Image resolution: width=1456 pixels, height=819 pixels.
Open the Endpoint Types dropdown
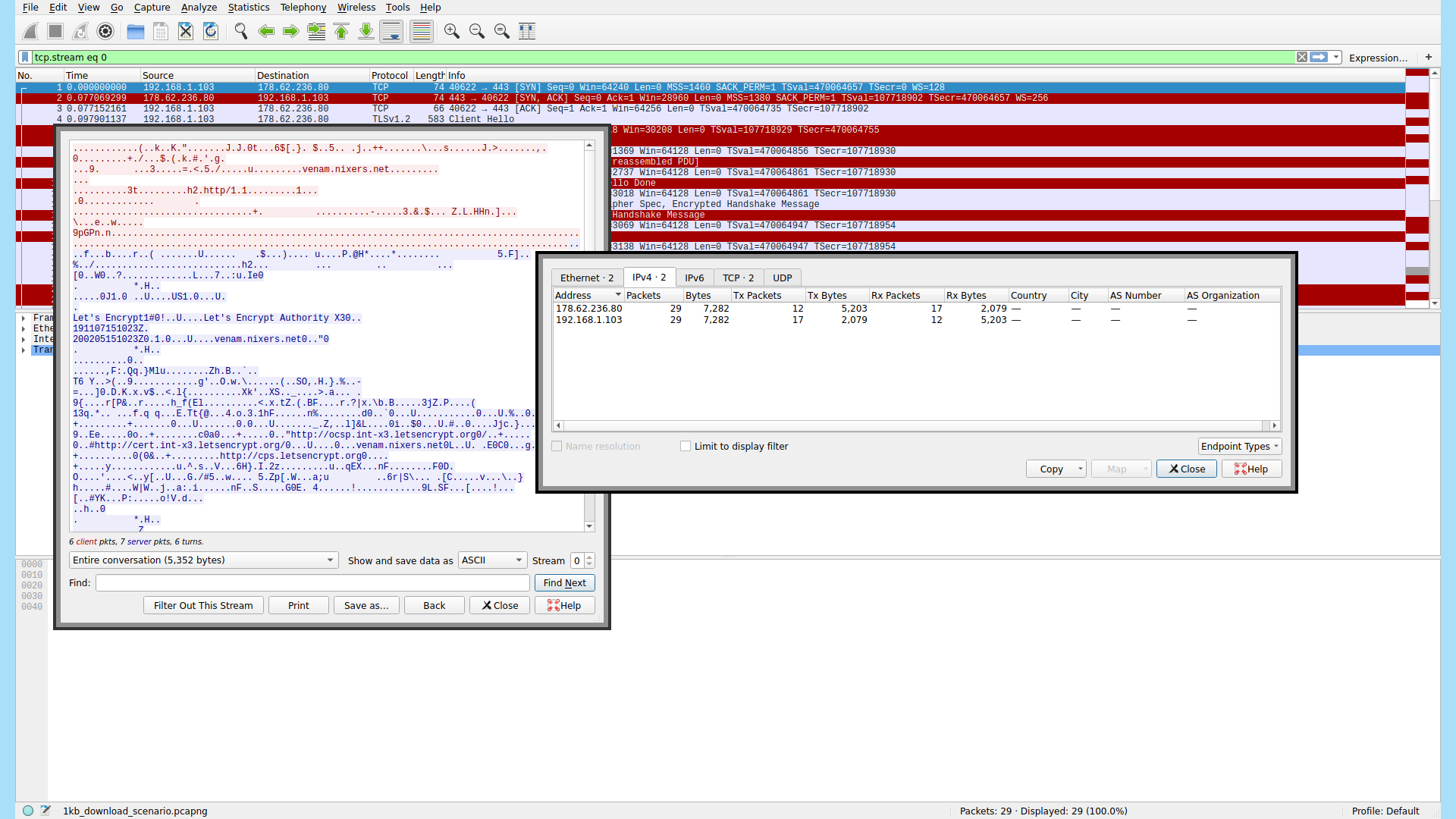point(1240,446)
